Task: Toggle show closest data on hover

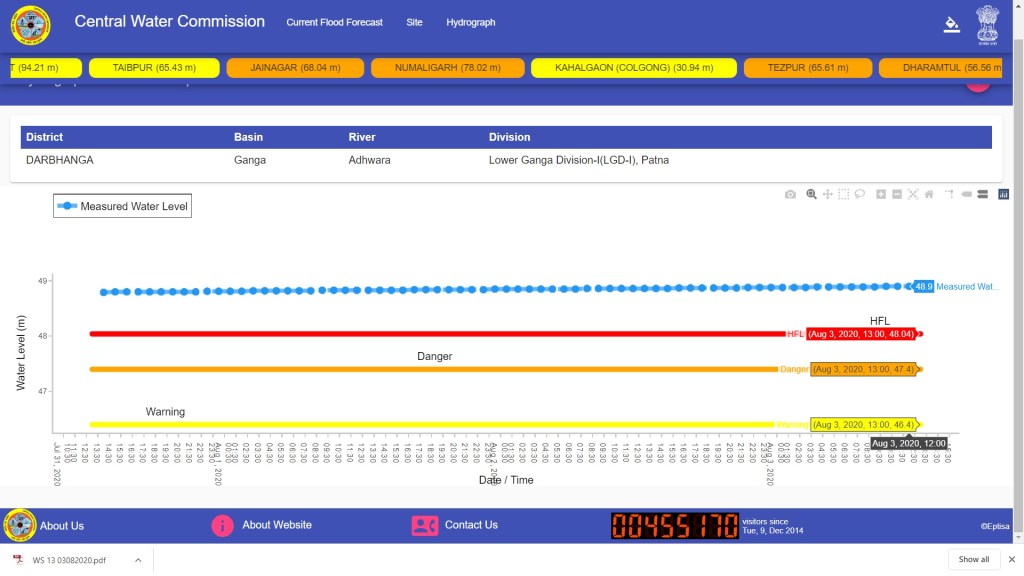Action: point(966,194)
